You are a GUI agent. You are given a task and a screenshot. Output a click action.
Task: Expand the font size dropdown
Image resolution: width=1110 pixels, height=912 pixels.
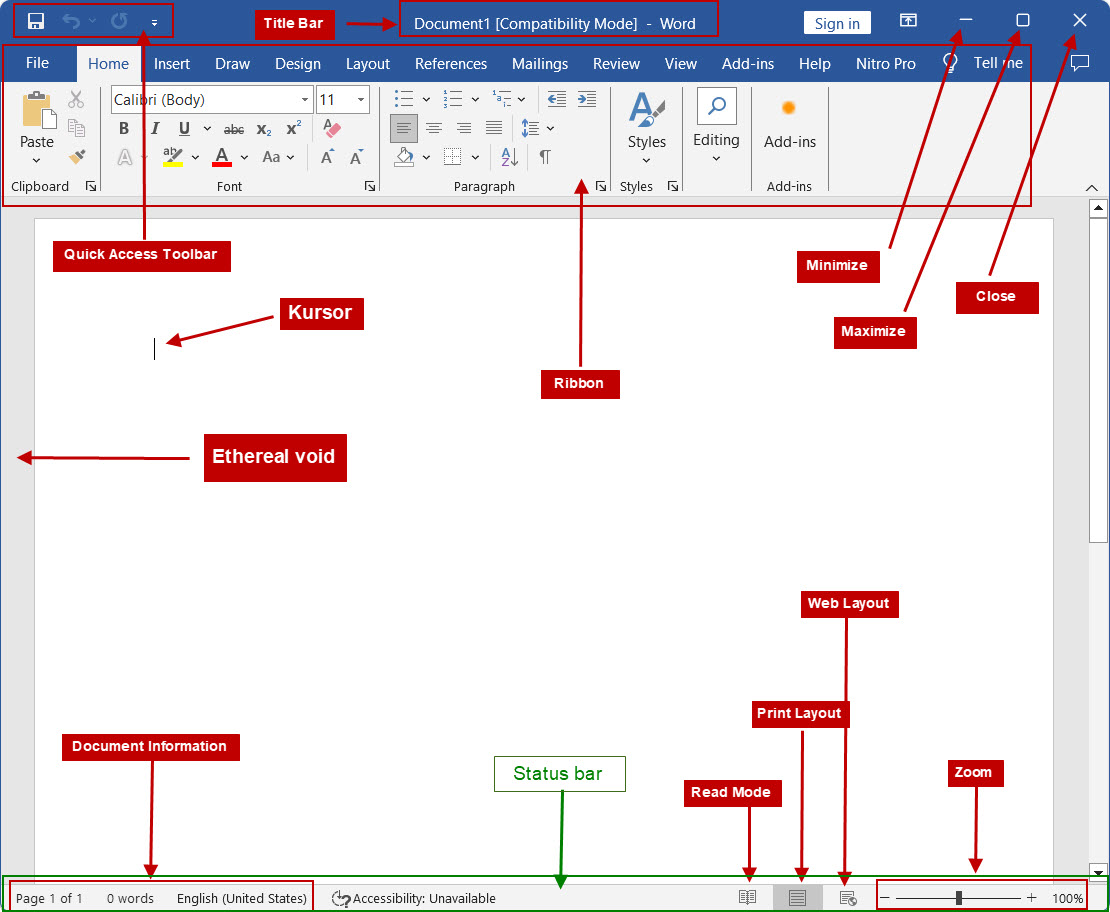[x=360, y=100]
